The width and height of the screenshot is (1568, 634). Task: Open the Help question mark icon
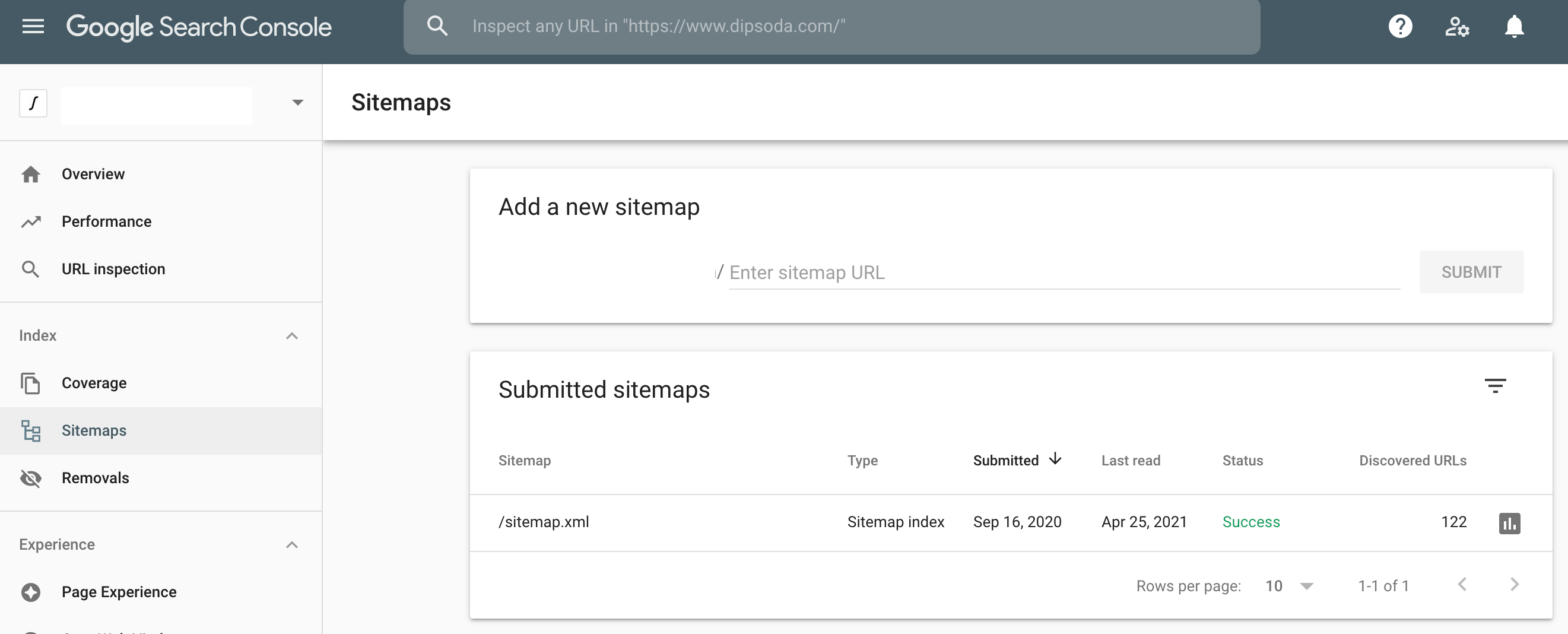pos(1400,26)
